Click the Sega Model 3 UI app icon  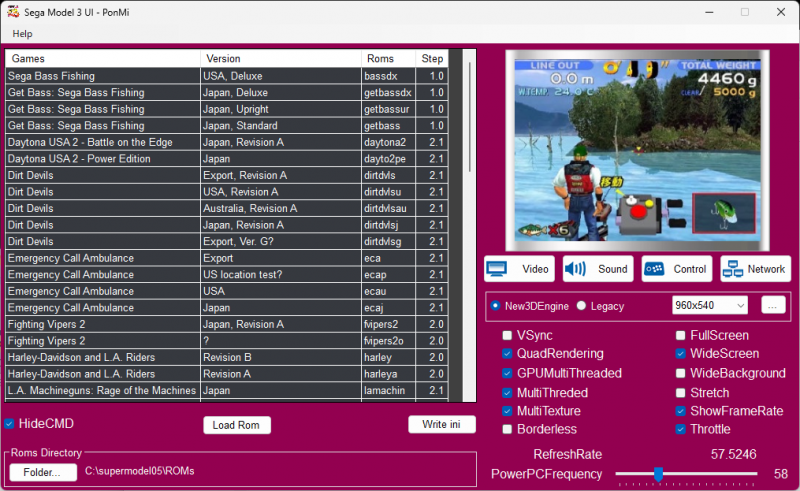(13, 12)
